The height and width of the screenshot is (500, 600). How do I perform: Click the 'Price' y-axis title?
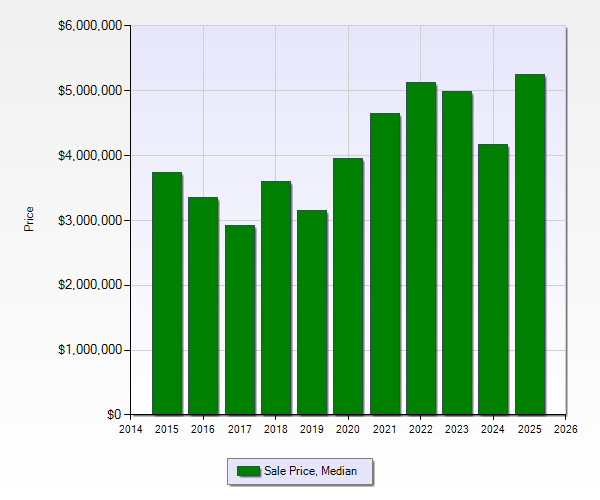(x=29, y=219)
